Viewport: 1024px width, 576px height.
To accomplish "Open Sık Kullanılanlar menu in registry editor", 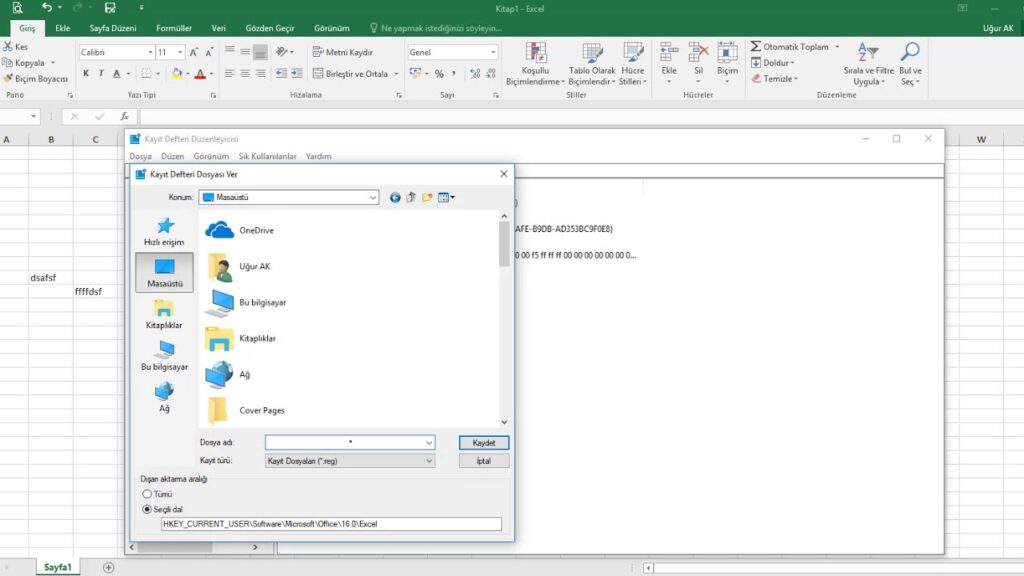I will click(x=267, y=157).
